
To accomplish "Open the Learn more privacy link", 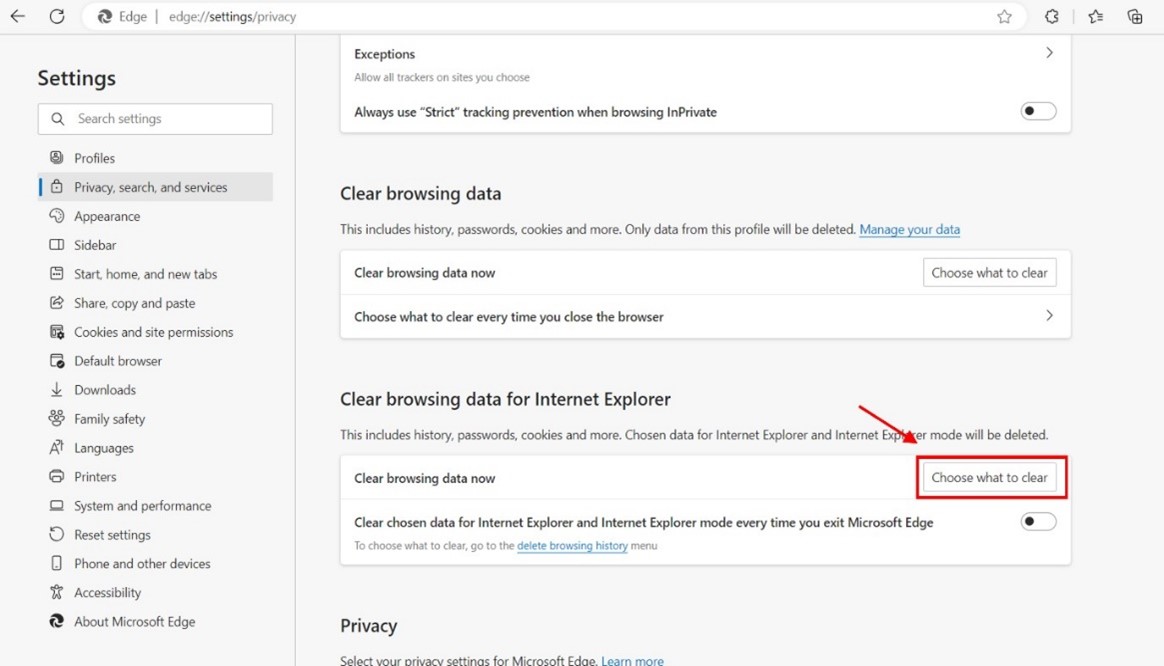I will (632, 660).
